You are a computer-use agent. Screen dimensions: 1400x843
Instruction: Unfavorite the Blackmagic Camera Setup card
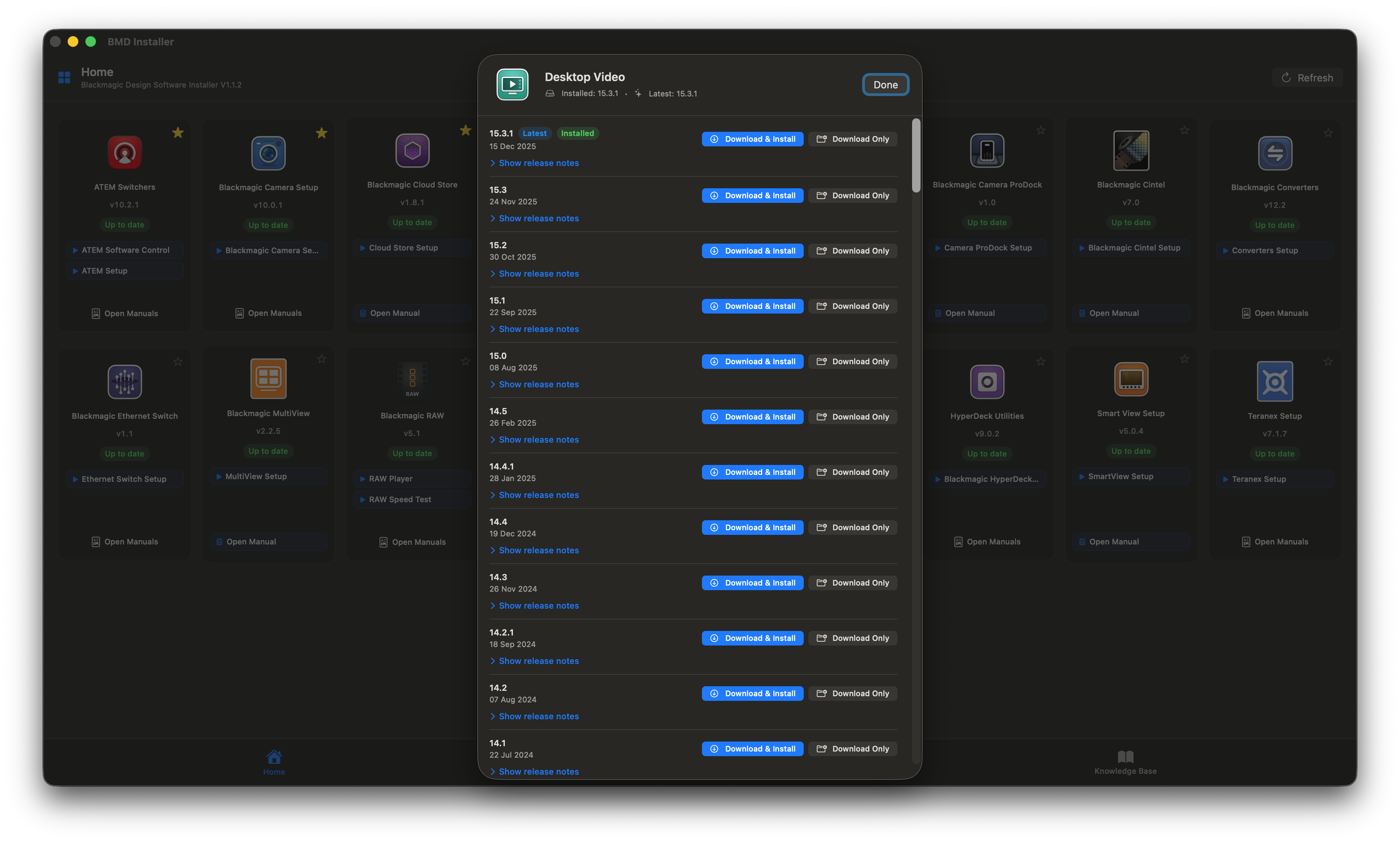(322, 132)
